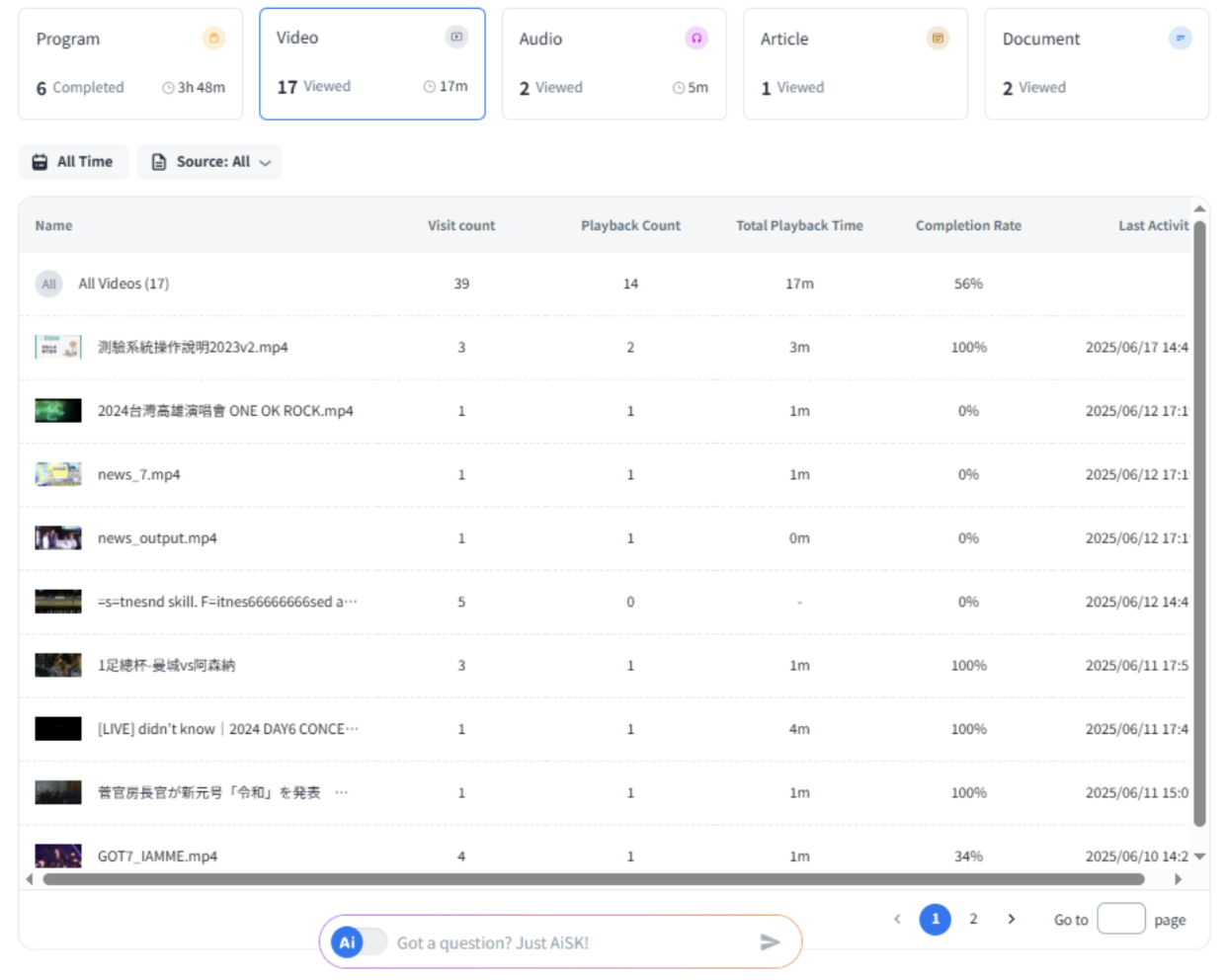Click the All Videos avatar icon
The image size is (1227, 980).
[x=48, y=285]
